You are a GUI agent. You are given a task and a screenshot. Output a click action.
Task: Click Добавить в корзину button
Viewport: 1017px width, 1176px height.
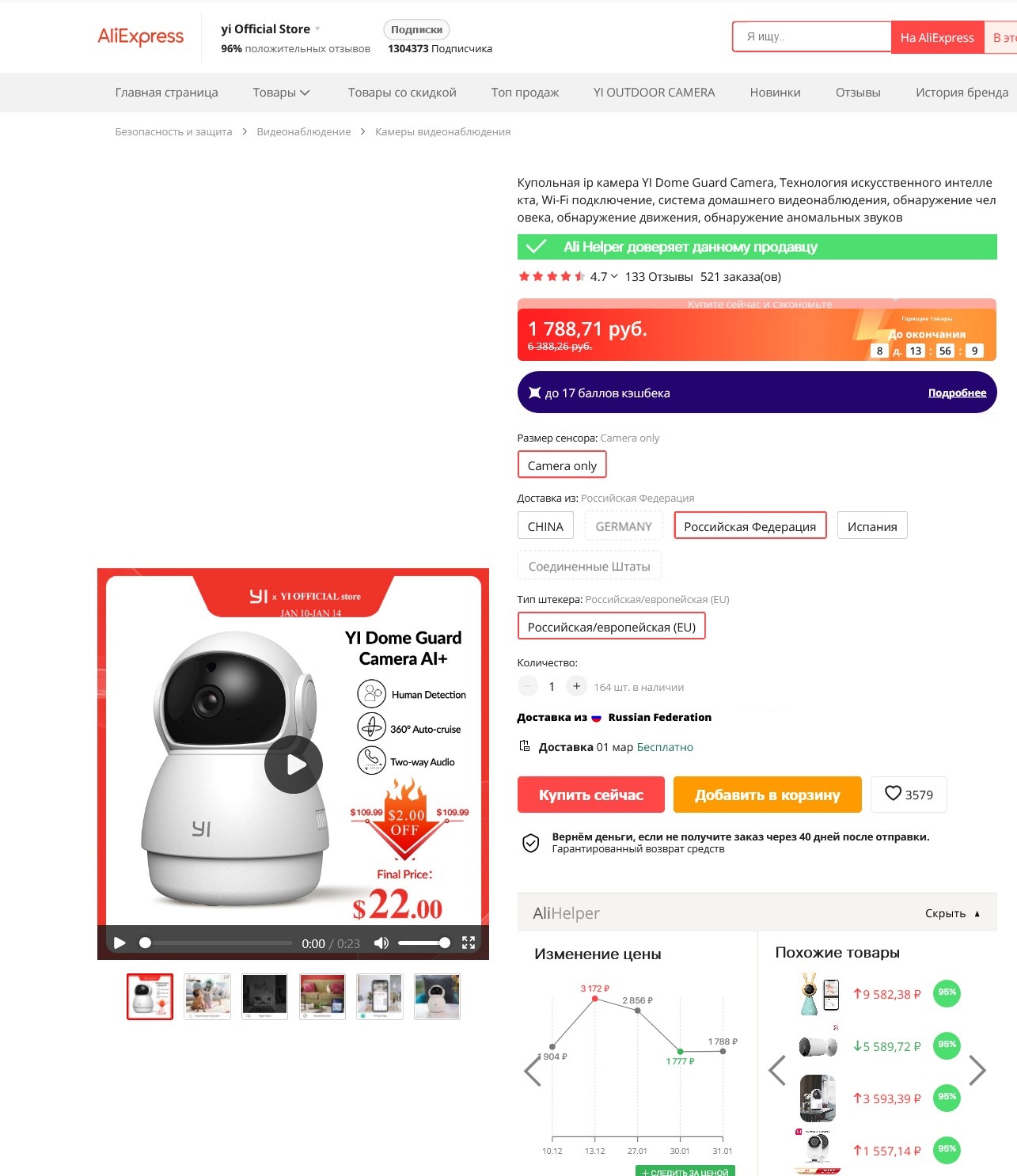767,795
